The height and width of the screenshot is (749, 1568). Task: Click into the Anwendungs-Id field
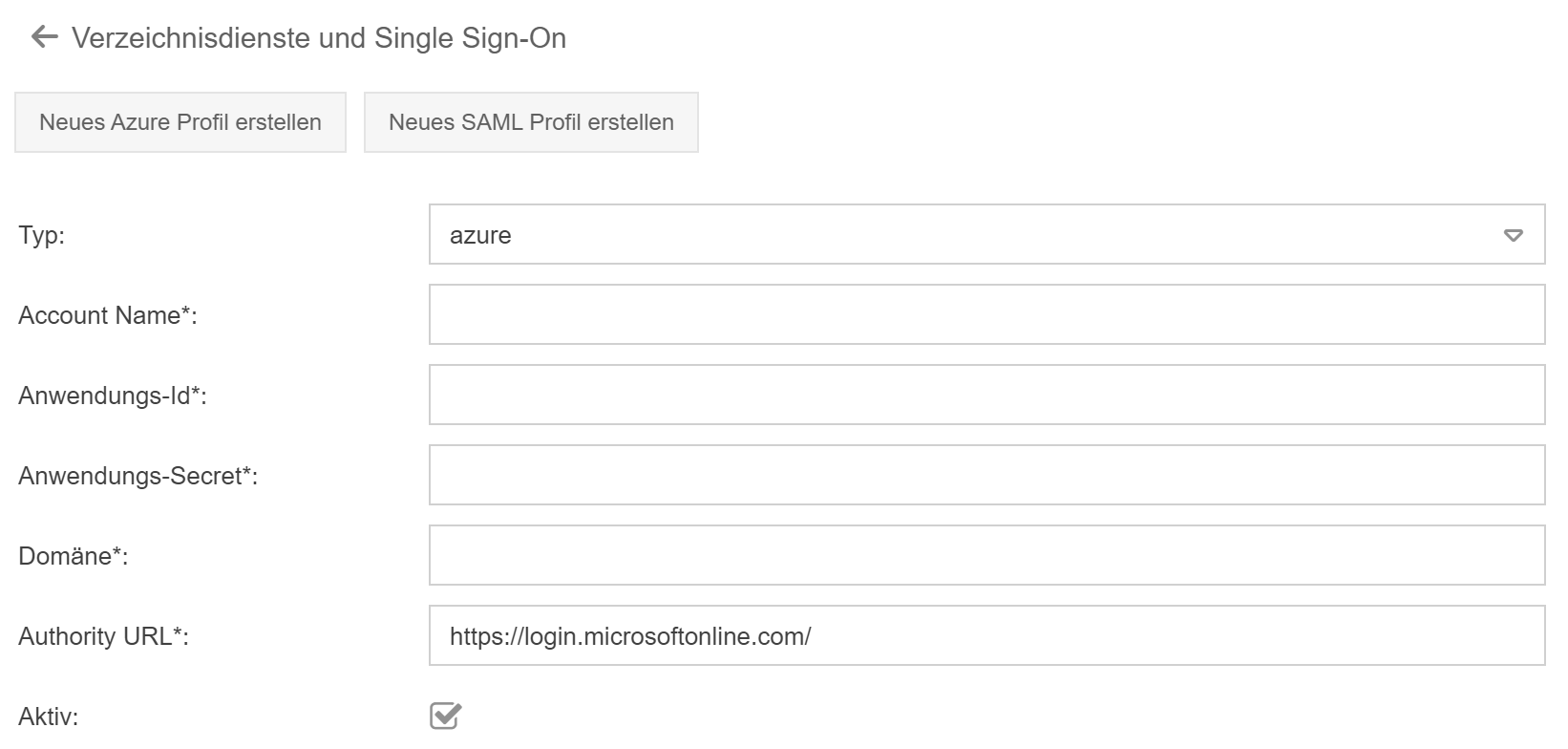[985, 396]
